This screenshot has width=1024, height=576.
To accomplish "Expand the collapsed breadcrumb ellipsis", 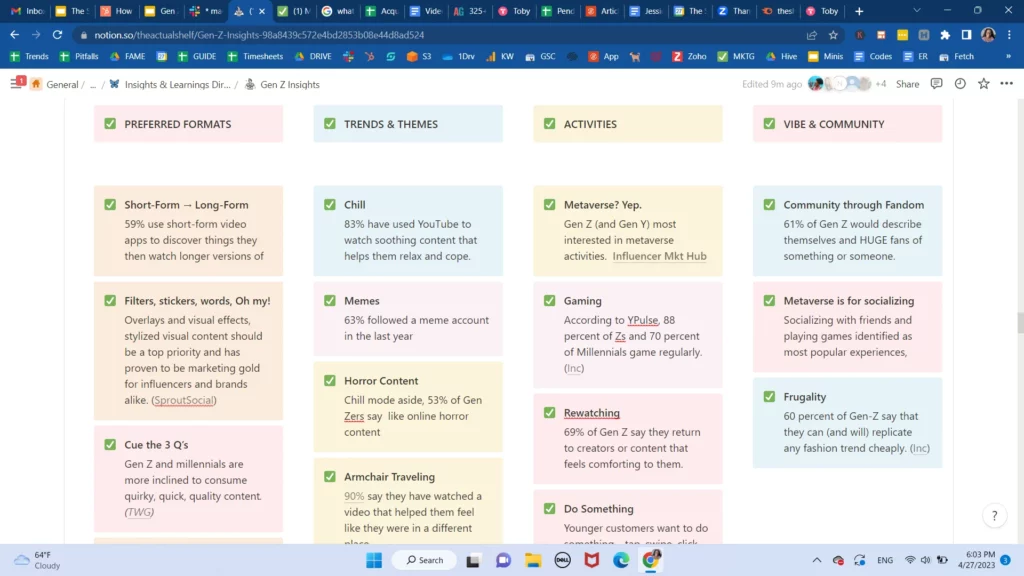I will point(93,85).
